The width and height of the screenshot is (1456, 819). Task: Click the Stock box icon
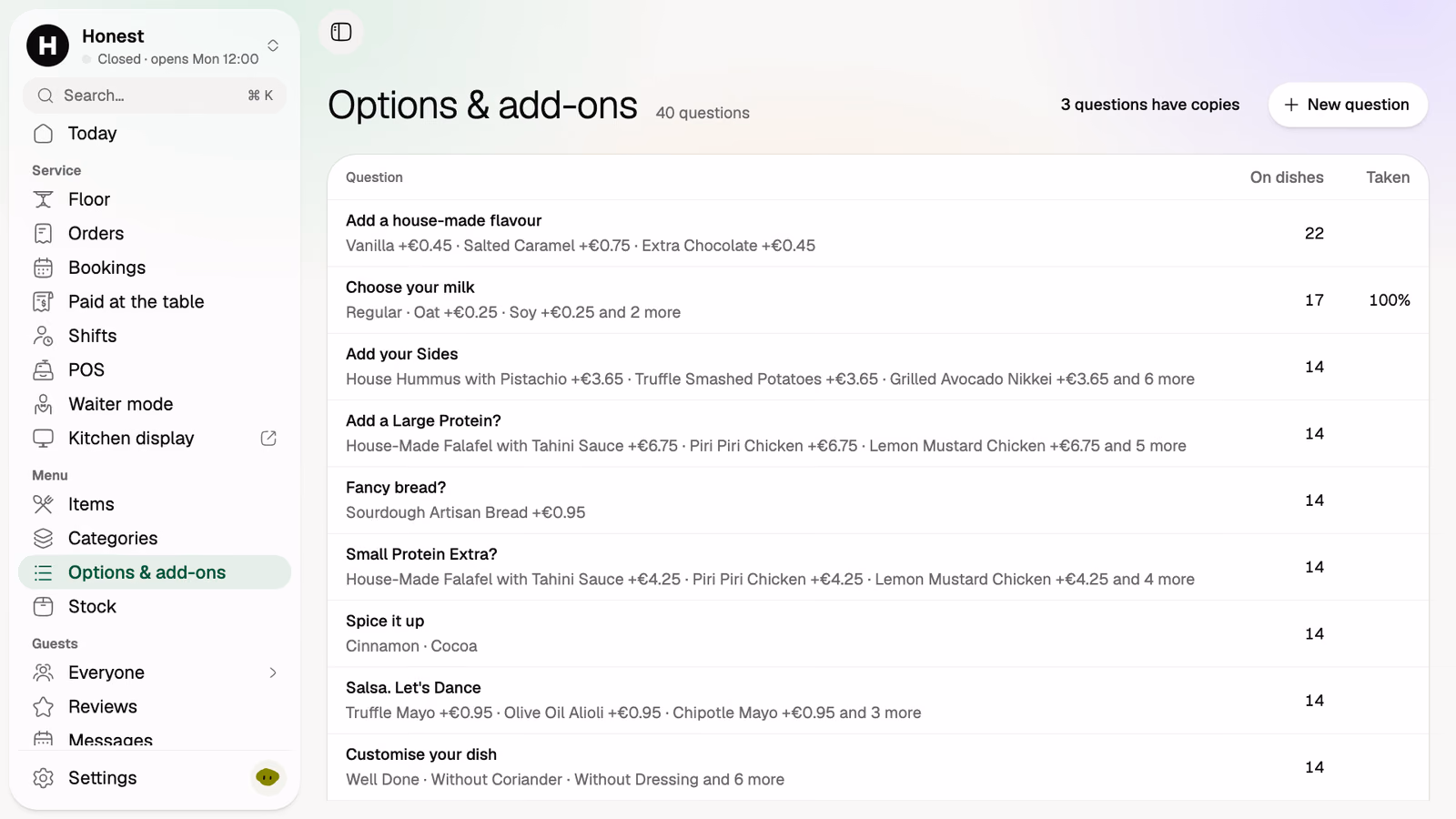click(43, 607)
